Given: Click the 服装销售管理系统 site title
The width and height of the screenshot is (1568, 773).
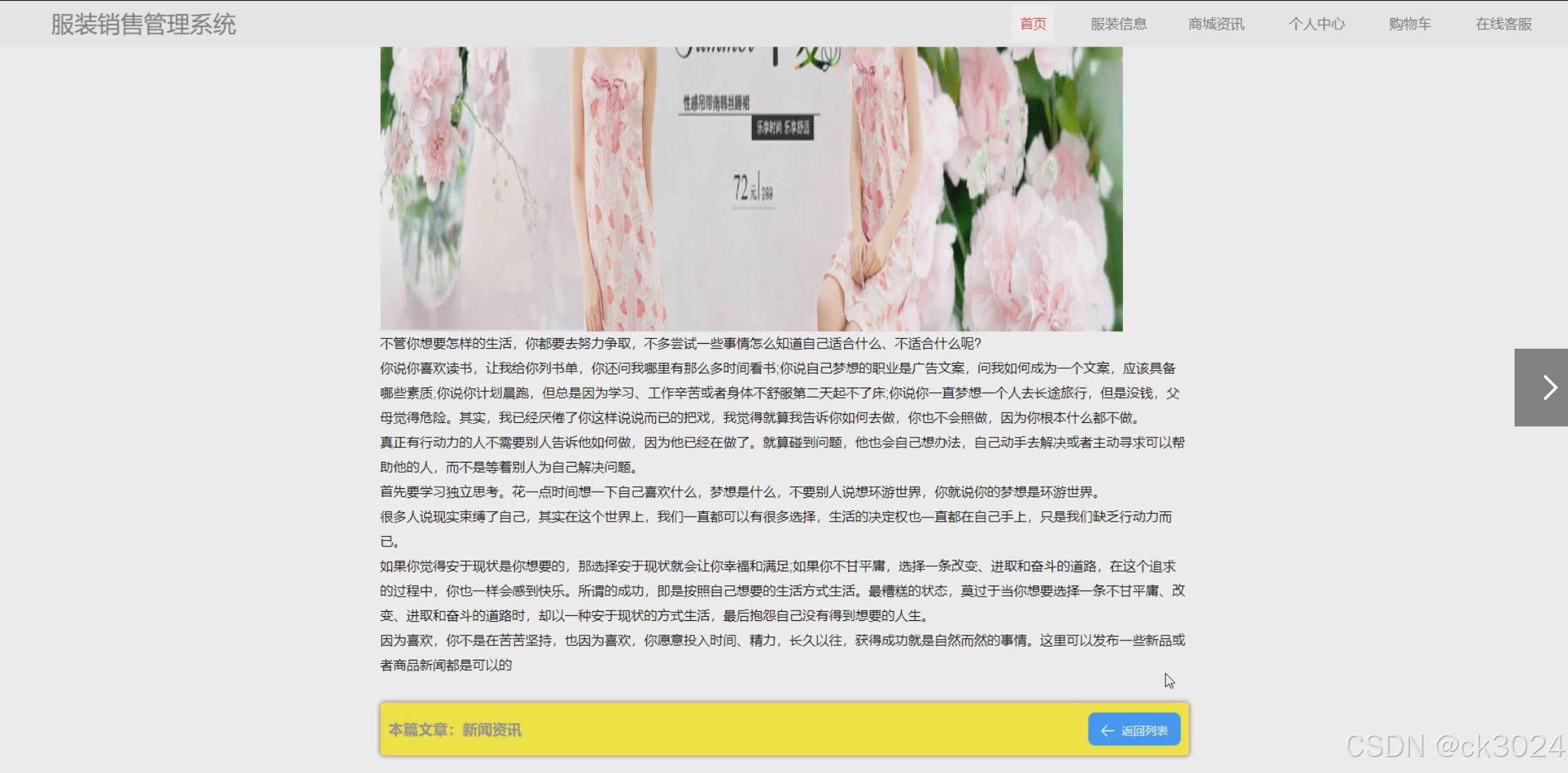Looking at the screenshot, I should click(144, 24).
